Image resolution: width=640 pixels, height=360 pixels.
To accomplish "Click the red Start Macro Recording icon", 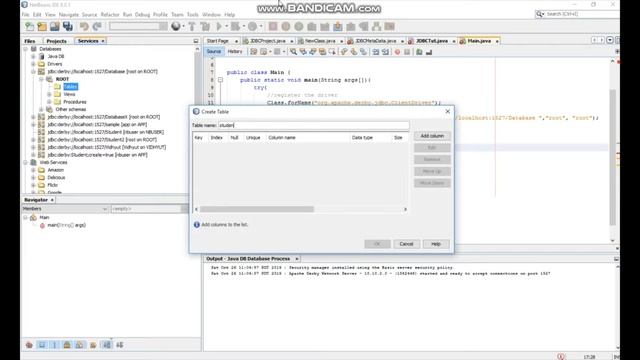I will (397, 52).
